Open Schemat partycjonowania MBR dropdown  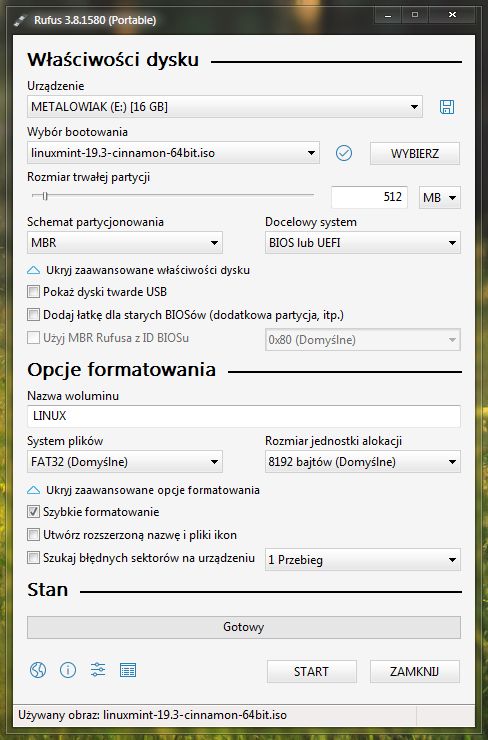125,243
